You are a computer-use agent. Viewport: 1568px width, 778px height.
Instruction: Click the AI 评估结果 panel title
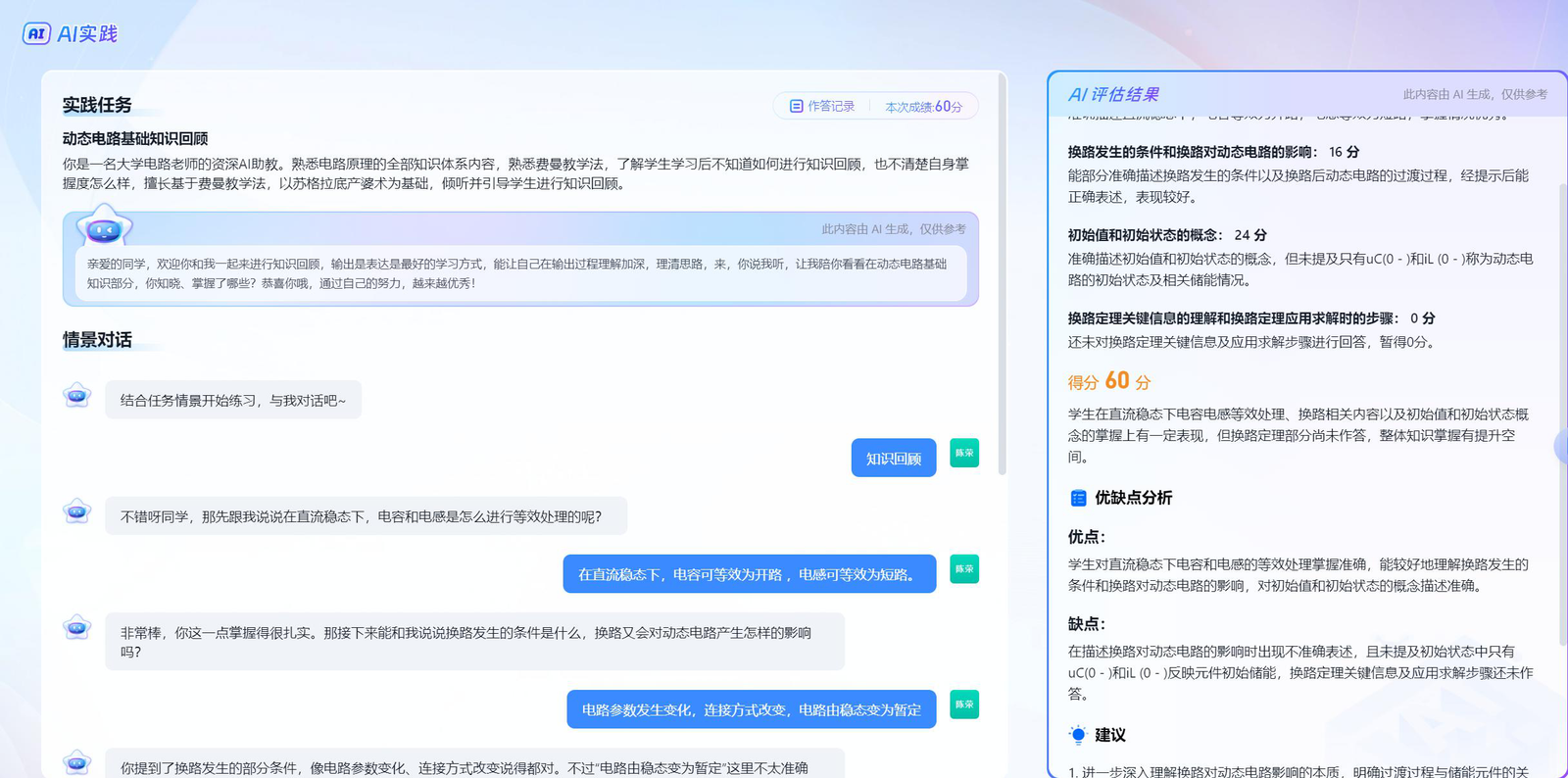pyautogui.click(x=1113, y=94)
